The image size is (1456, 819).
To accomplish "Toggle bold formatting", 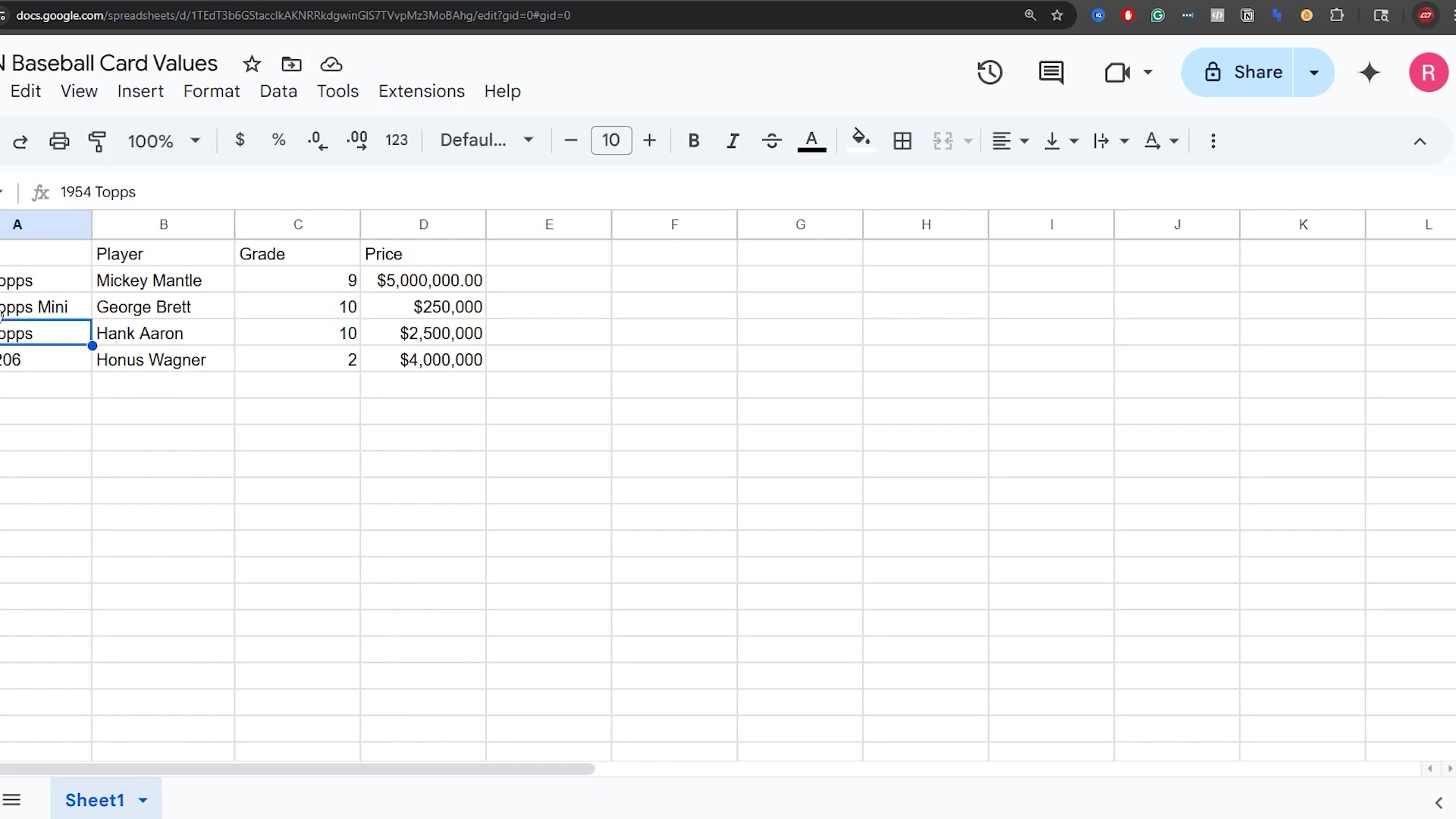I will click(693, 141).
